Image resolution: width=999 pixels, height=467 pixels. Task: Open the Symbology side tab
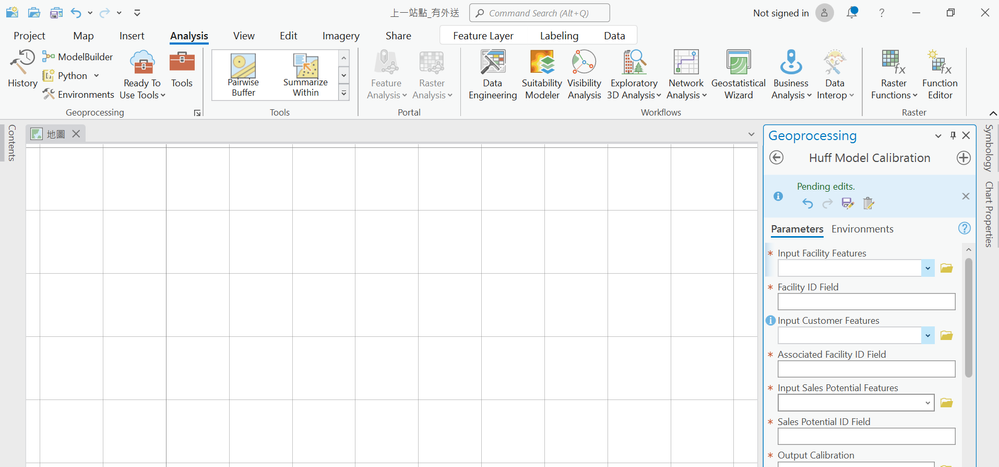(988, 148)
